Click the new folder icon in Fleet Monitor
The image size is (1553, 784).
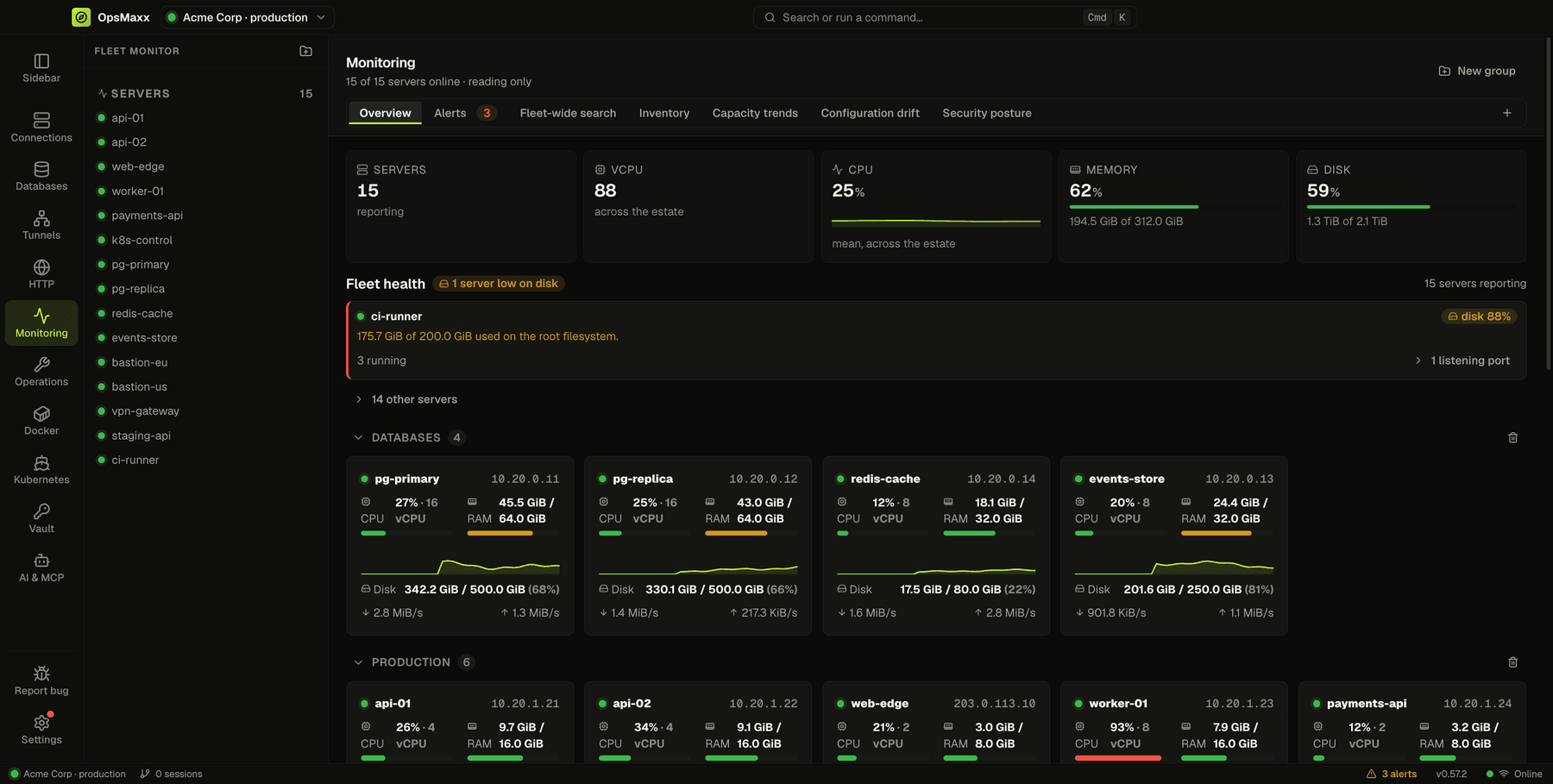(305, 51)
